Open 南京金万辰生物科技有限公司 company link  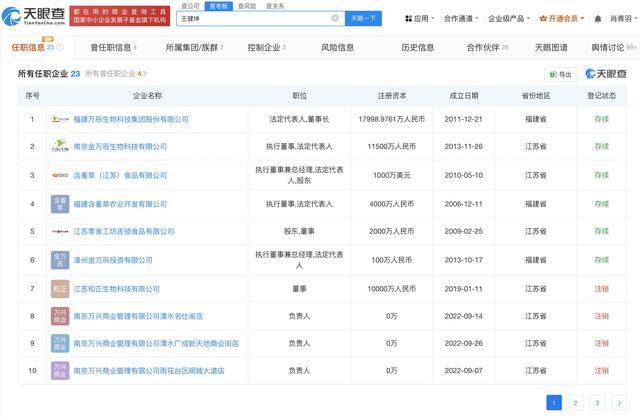point(120,146)
